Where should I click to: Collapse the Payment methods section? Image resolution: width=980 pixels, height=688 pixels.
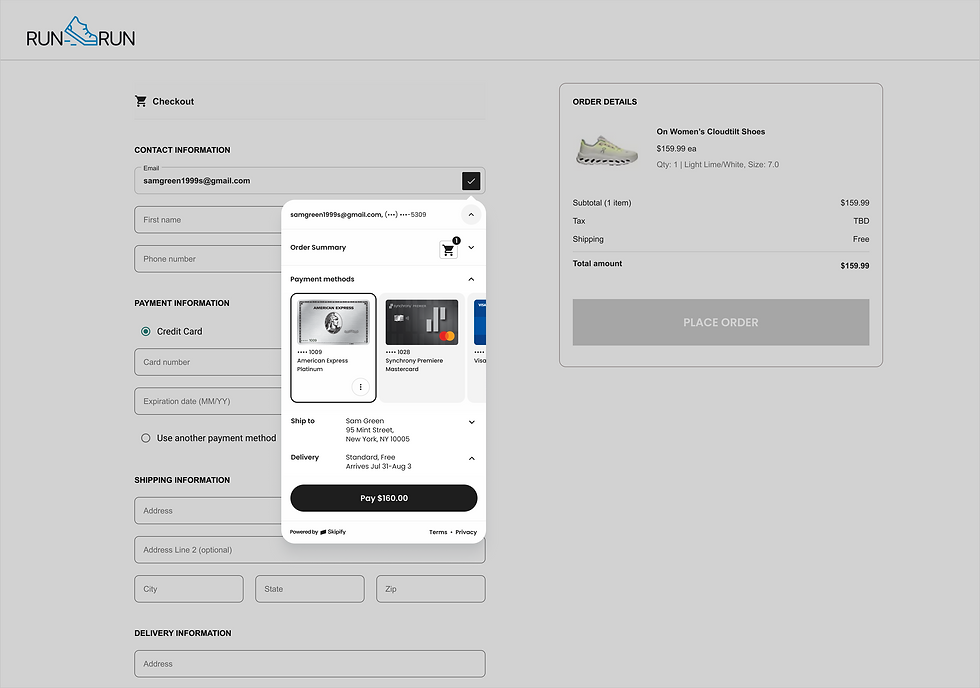click(471, 279)
